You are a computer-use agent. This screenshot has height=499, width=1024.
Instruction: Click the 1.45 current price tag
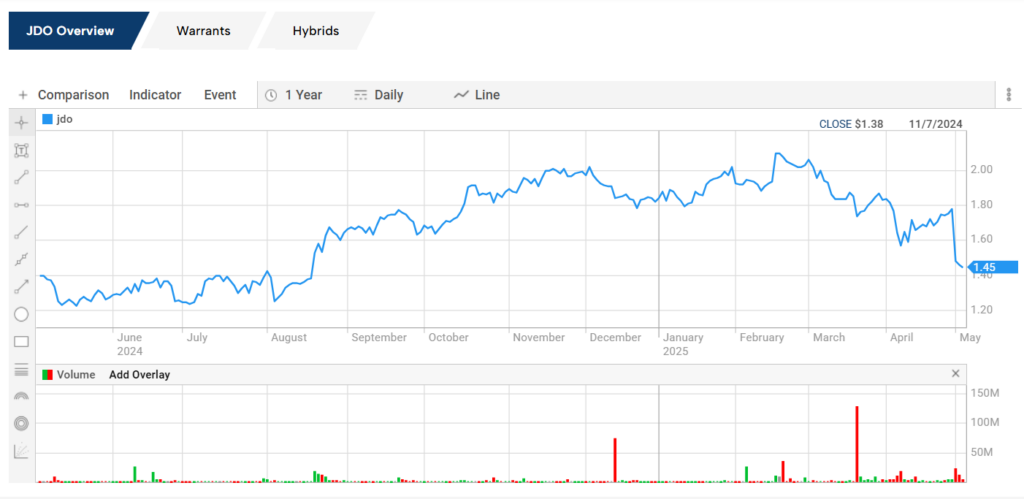pyautogui.click(x=992, y=266)
